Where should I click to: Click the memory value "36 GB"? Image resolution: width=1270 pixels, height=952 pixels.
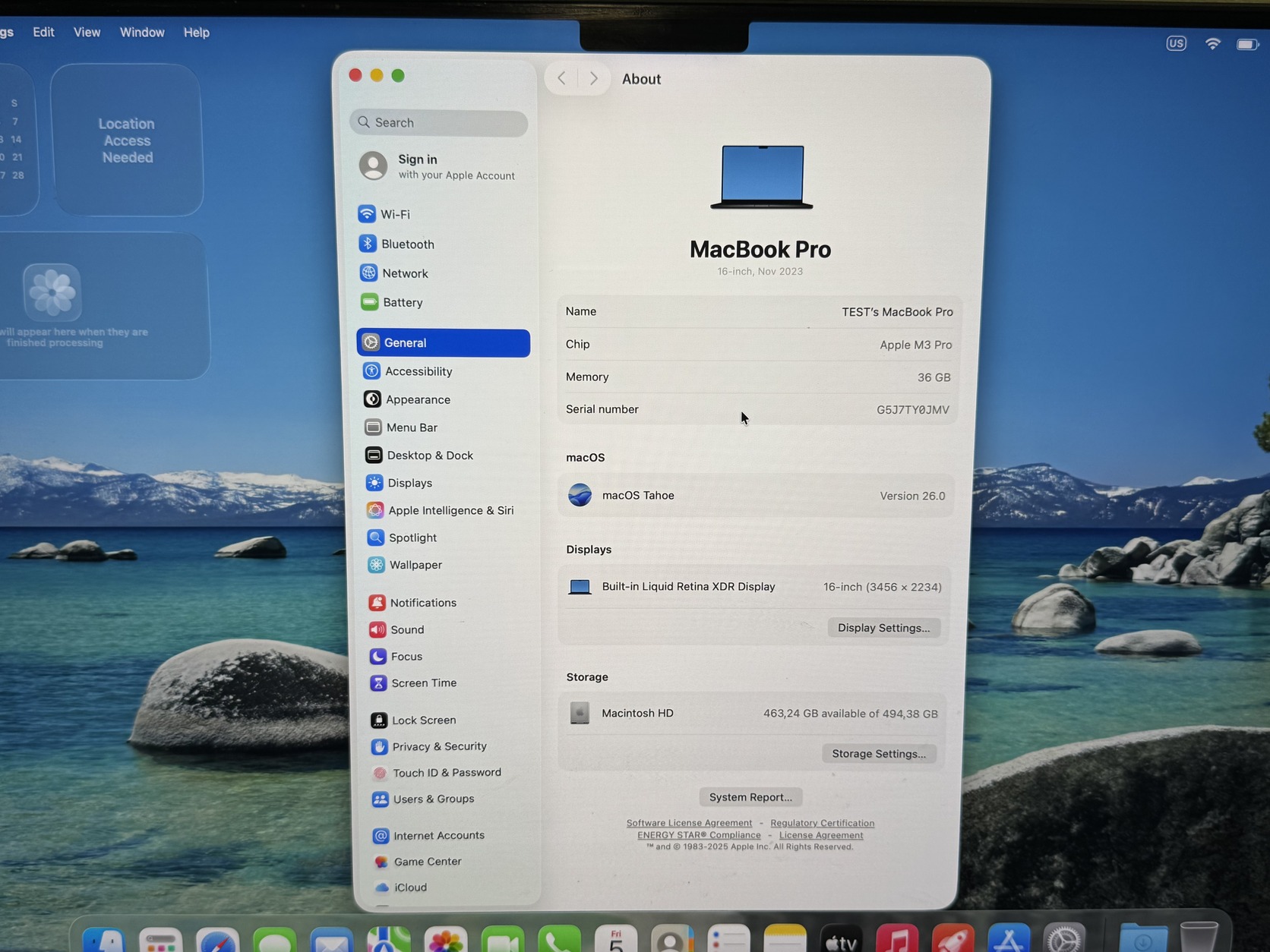(934, 377)
